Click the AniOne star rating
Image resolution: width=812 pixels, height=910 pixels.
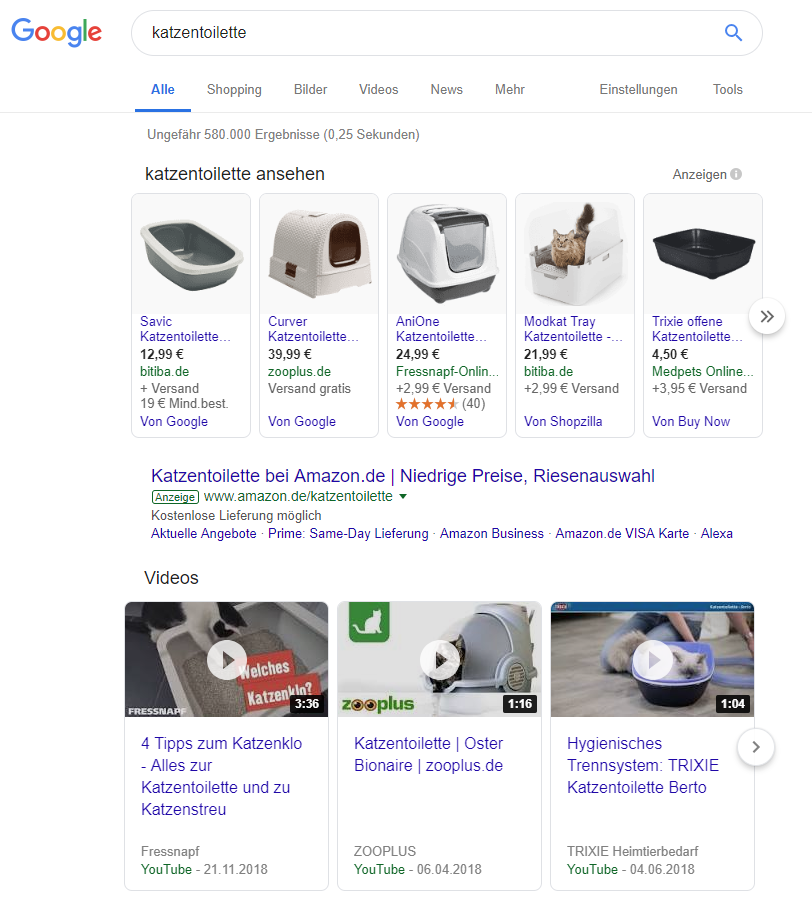click(427, 404)
